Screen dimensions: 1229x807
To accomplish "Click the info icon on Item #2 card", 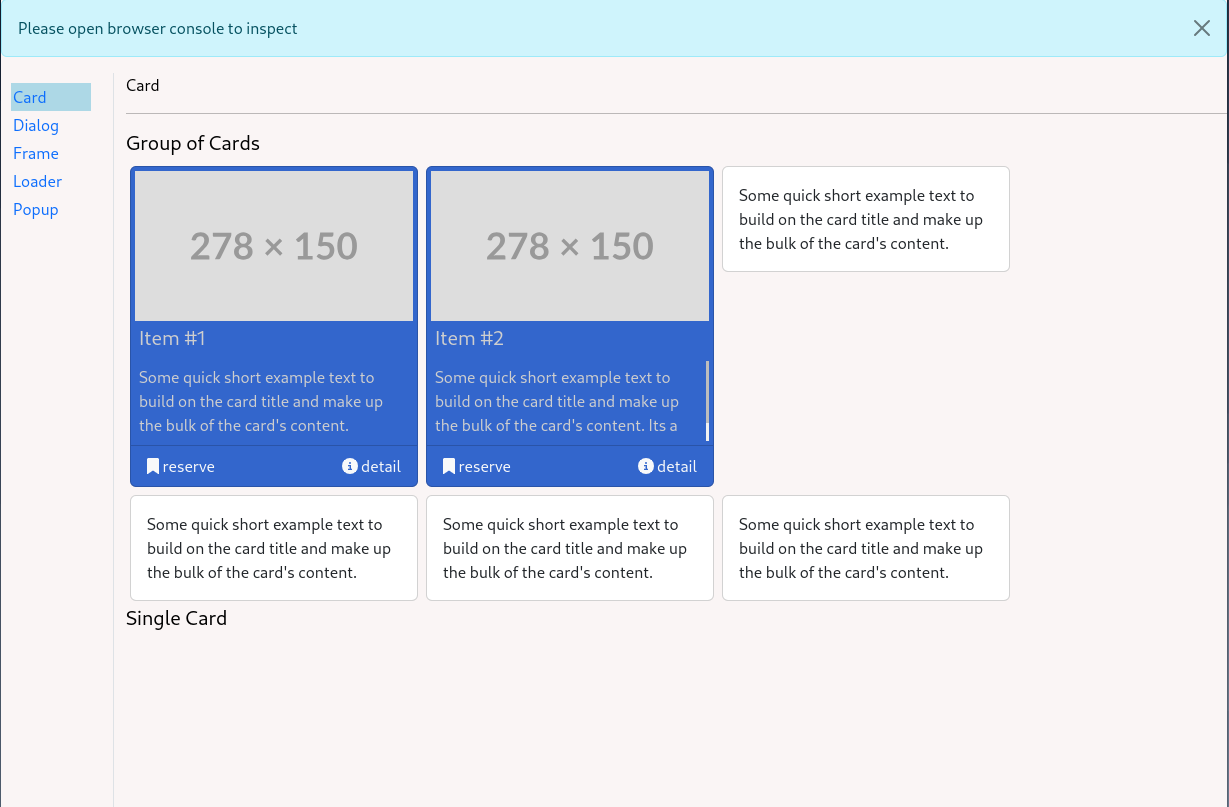I will point(645,466).
